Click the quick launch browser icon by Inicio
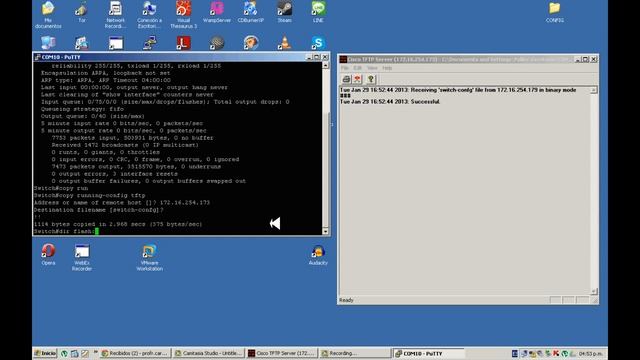 coord(64,353)
